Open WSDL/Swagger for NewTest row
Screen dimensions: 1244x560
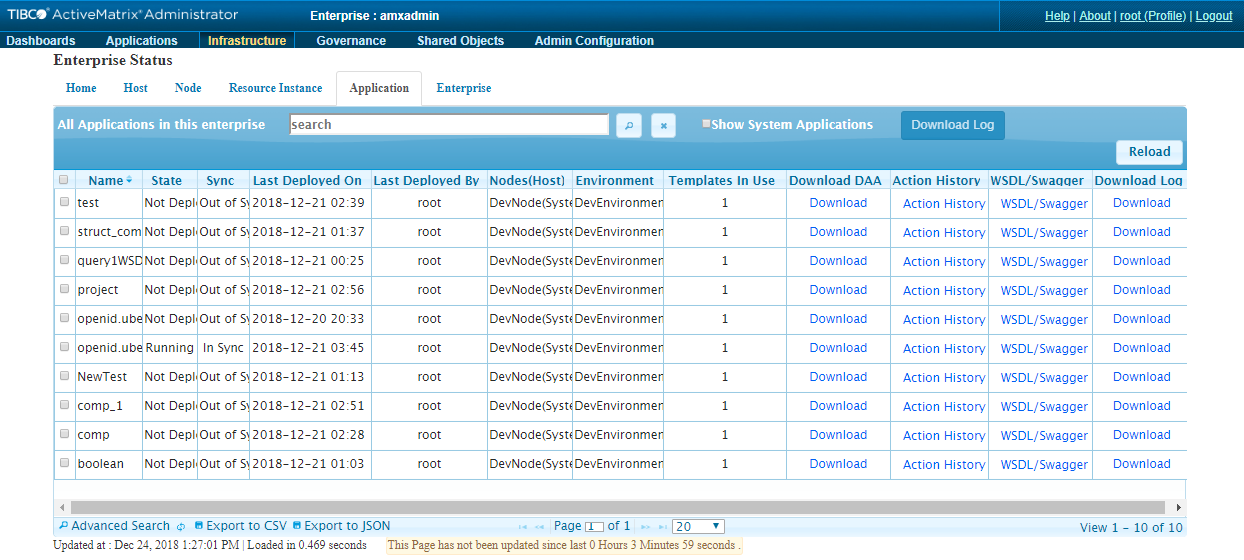(1044, 378)
